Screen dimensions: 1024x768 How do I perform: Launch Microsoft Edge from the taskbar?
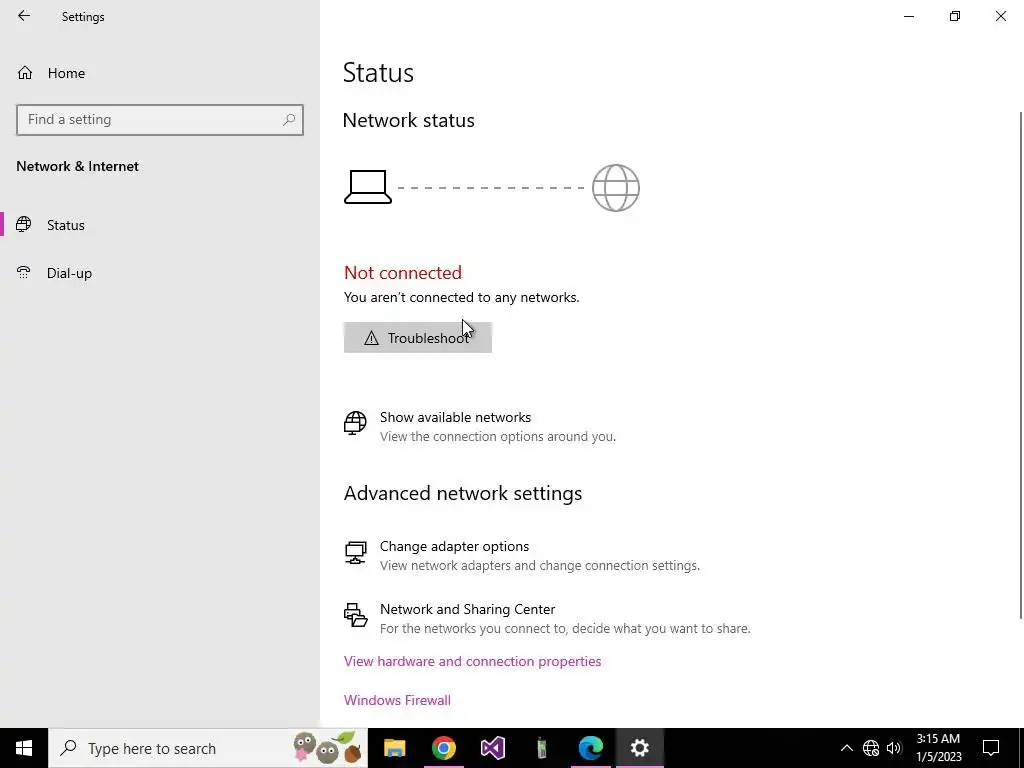[x=590, y=748]
